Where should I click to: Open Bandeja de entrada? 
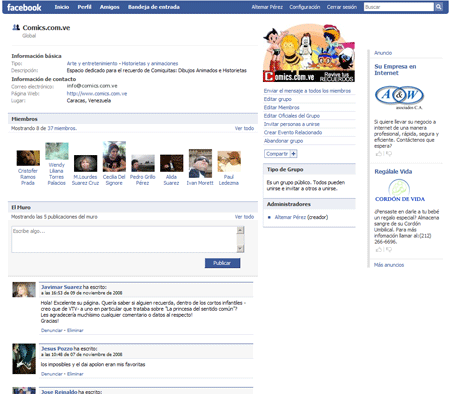click(x=154, y=7)
